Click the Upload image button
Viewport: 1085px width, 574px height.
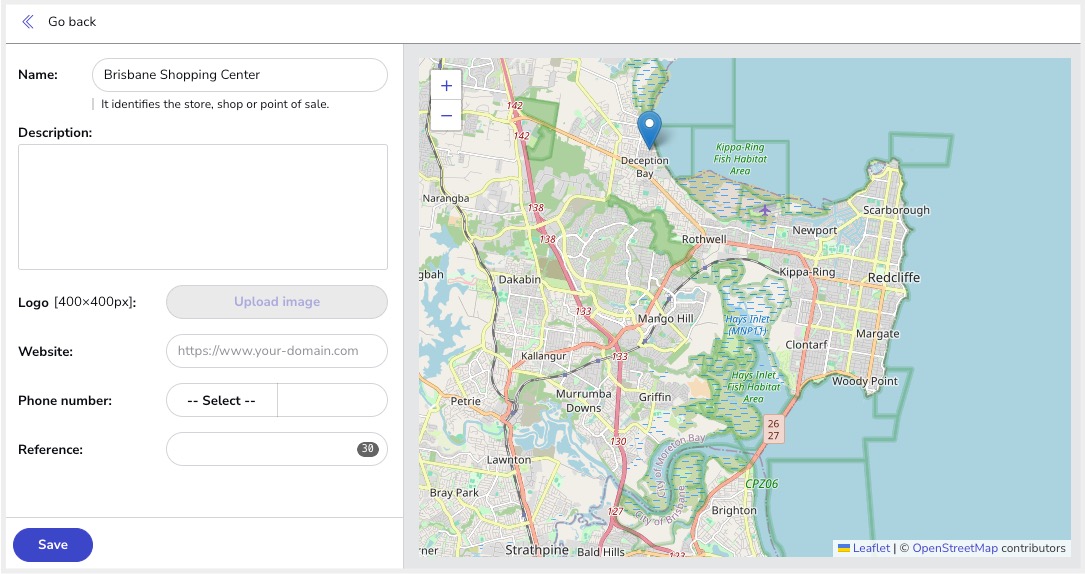[x=277, y=302]
